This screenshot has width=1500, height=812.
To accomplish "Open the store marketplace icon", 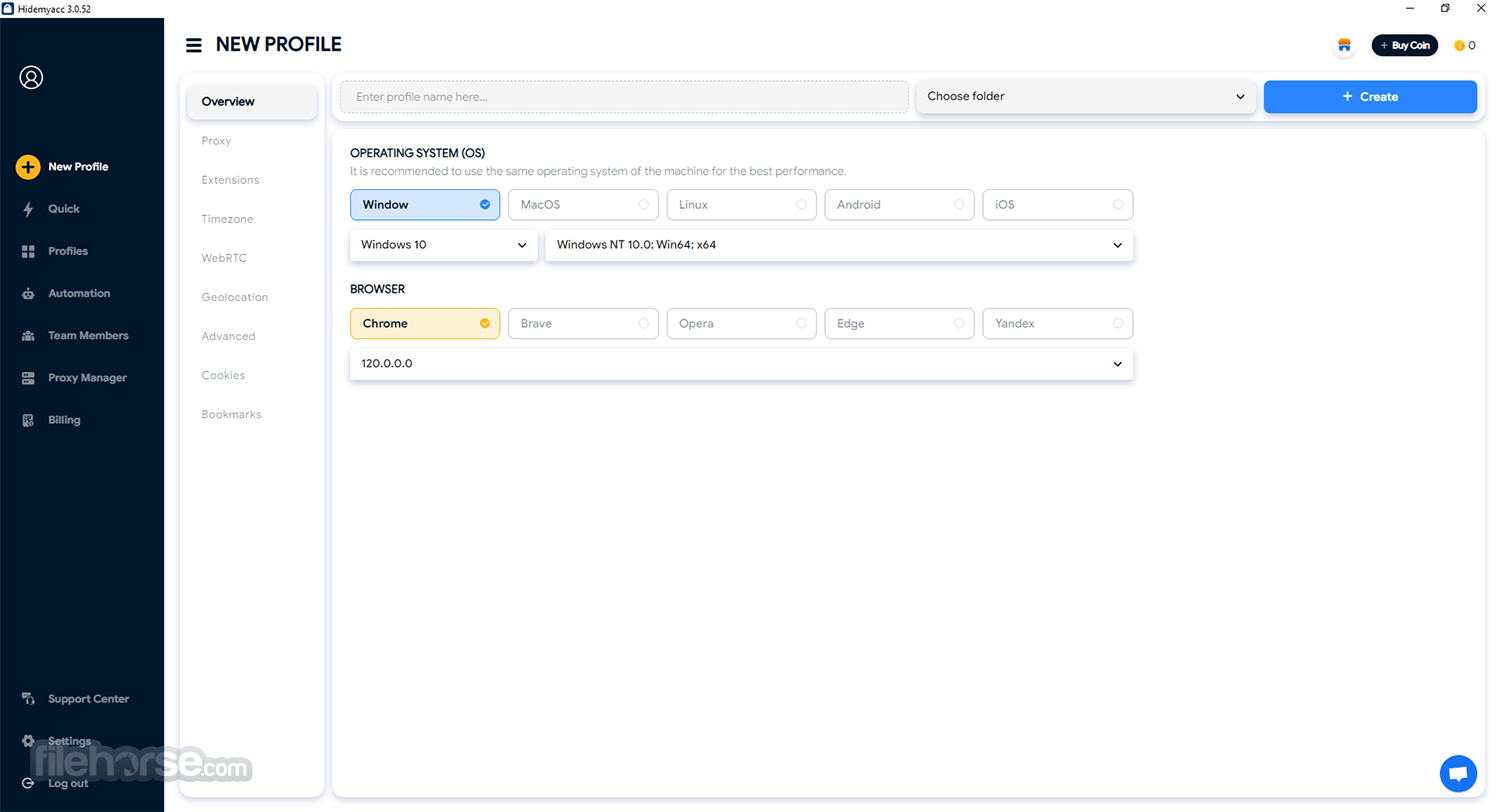I will pyautogui.click(x=1344, y=45).
